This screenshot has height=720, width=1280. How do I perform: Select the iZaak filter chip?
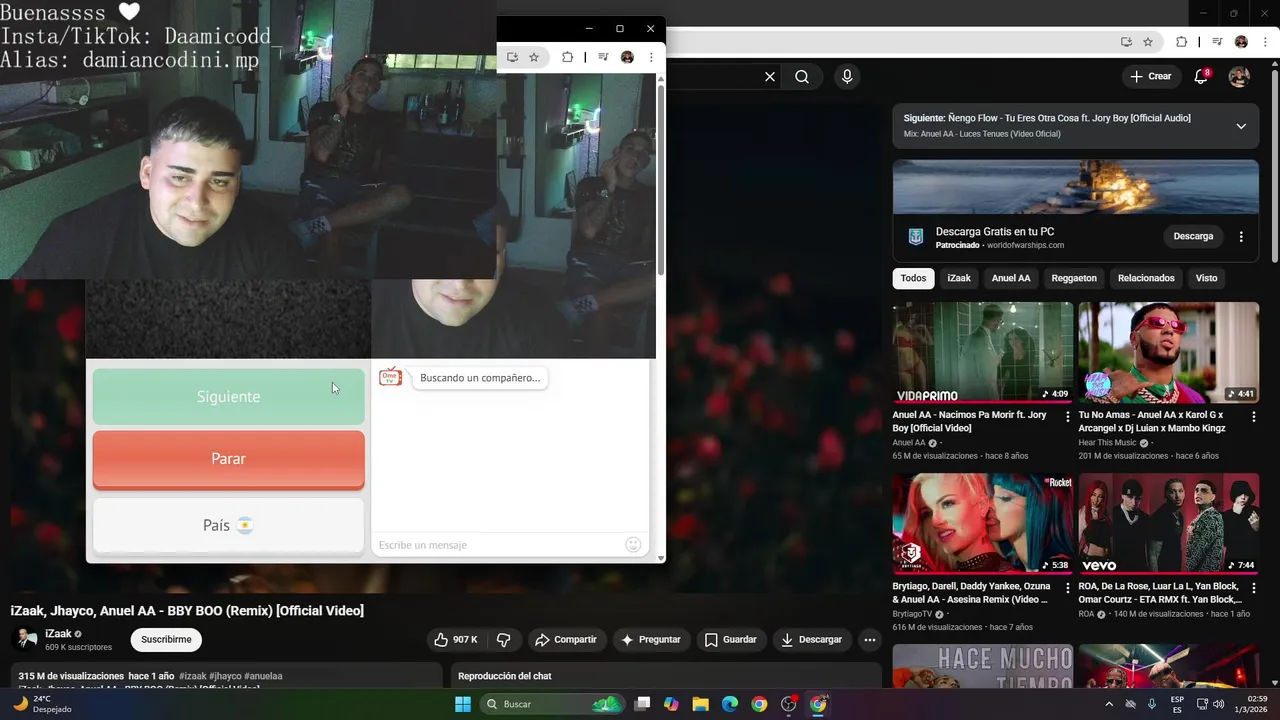point(959,278)
